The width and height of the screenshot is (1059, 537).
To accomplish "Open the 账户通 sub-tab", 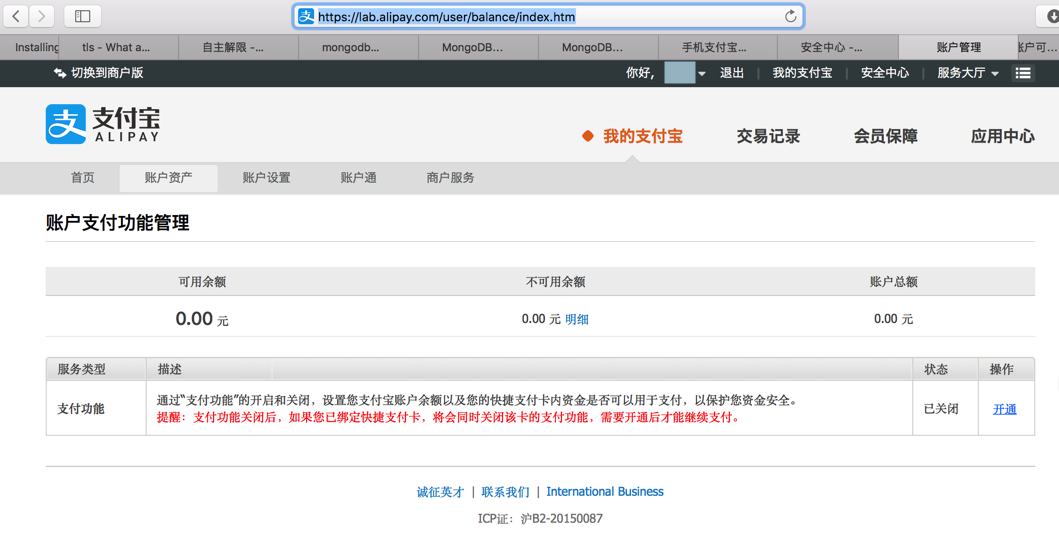I will coord(358,178).
